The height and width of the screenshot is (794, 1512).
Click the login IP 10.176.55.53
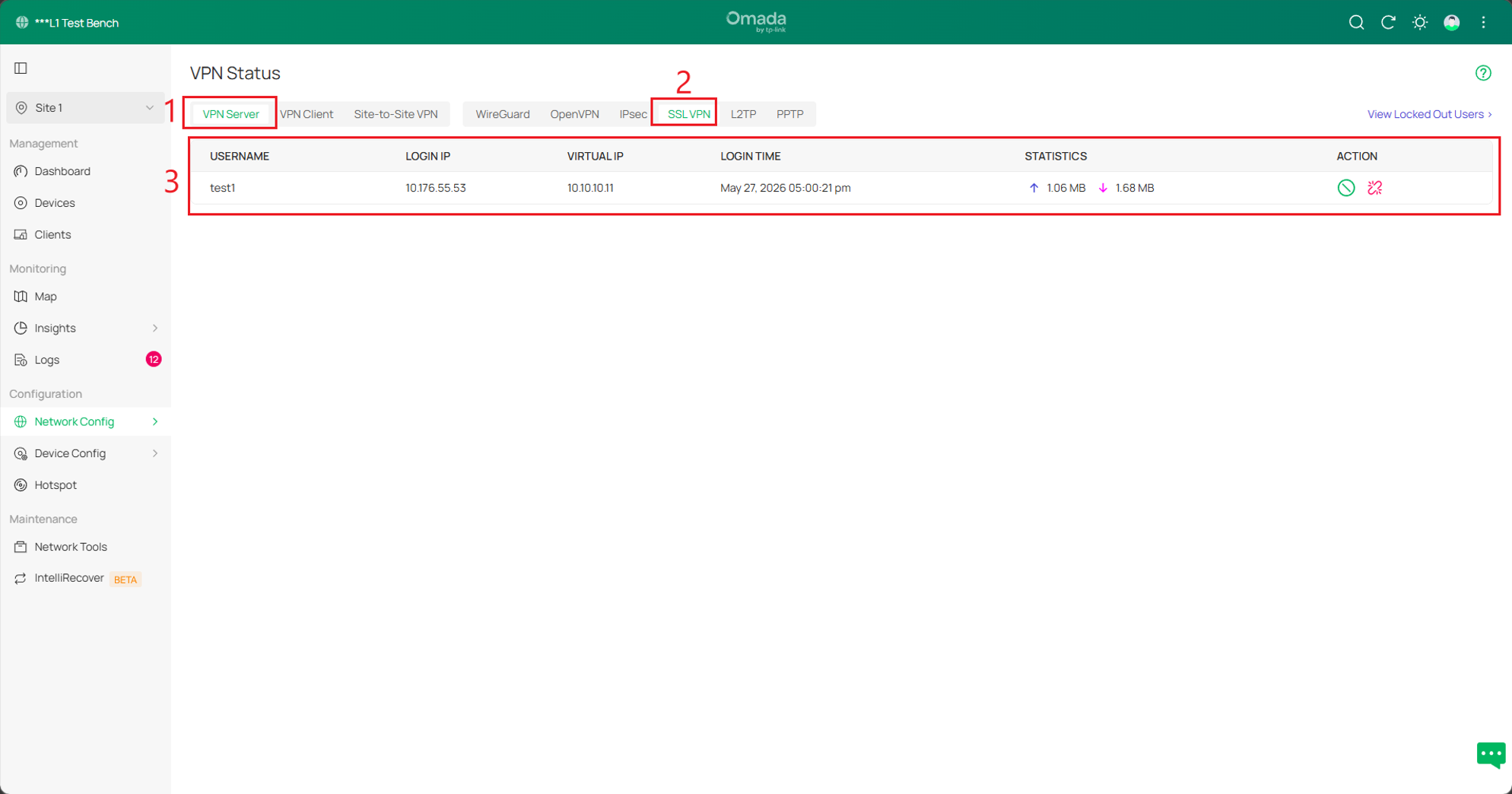point(436,188)
